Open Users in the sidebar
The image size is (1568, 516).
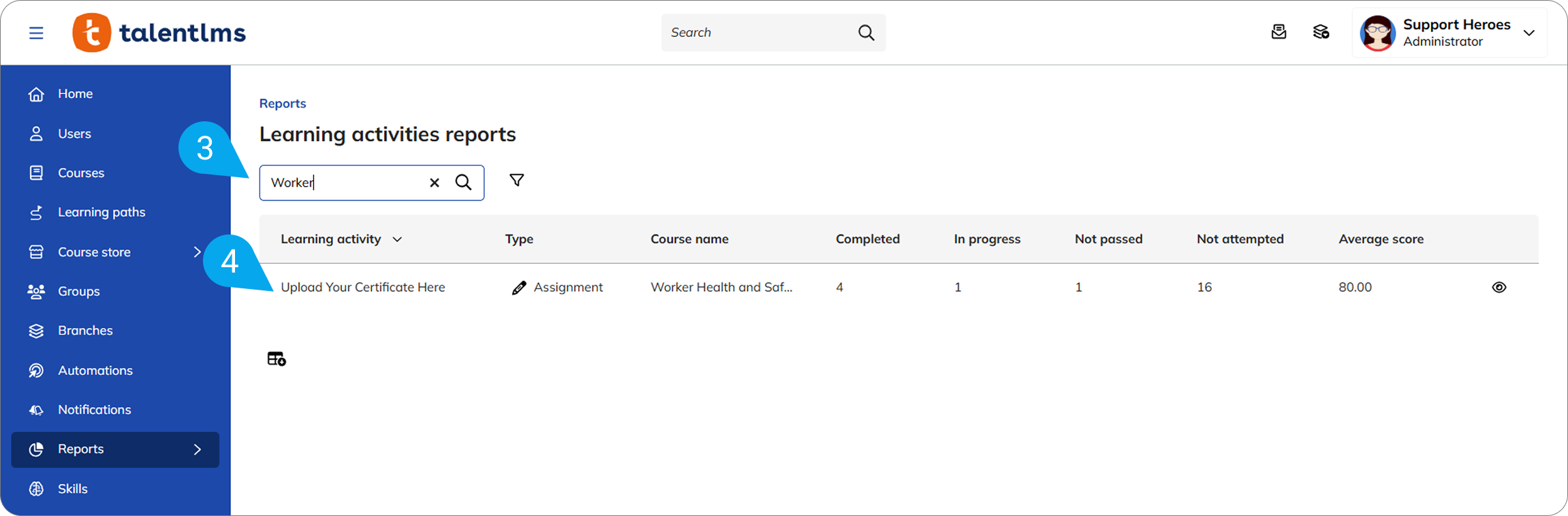(74, 134)
